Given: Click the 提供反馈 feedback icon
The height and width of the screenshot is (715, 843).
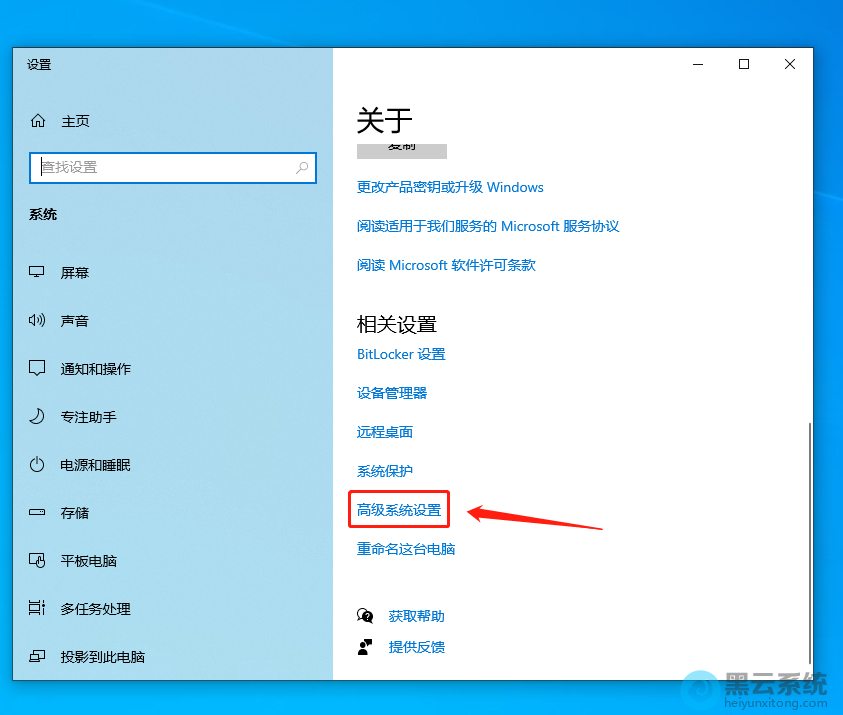Looking at the screenshot, I should click(366, 647).
